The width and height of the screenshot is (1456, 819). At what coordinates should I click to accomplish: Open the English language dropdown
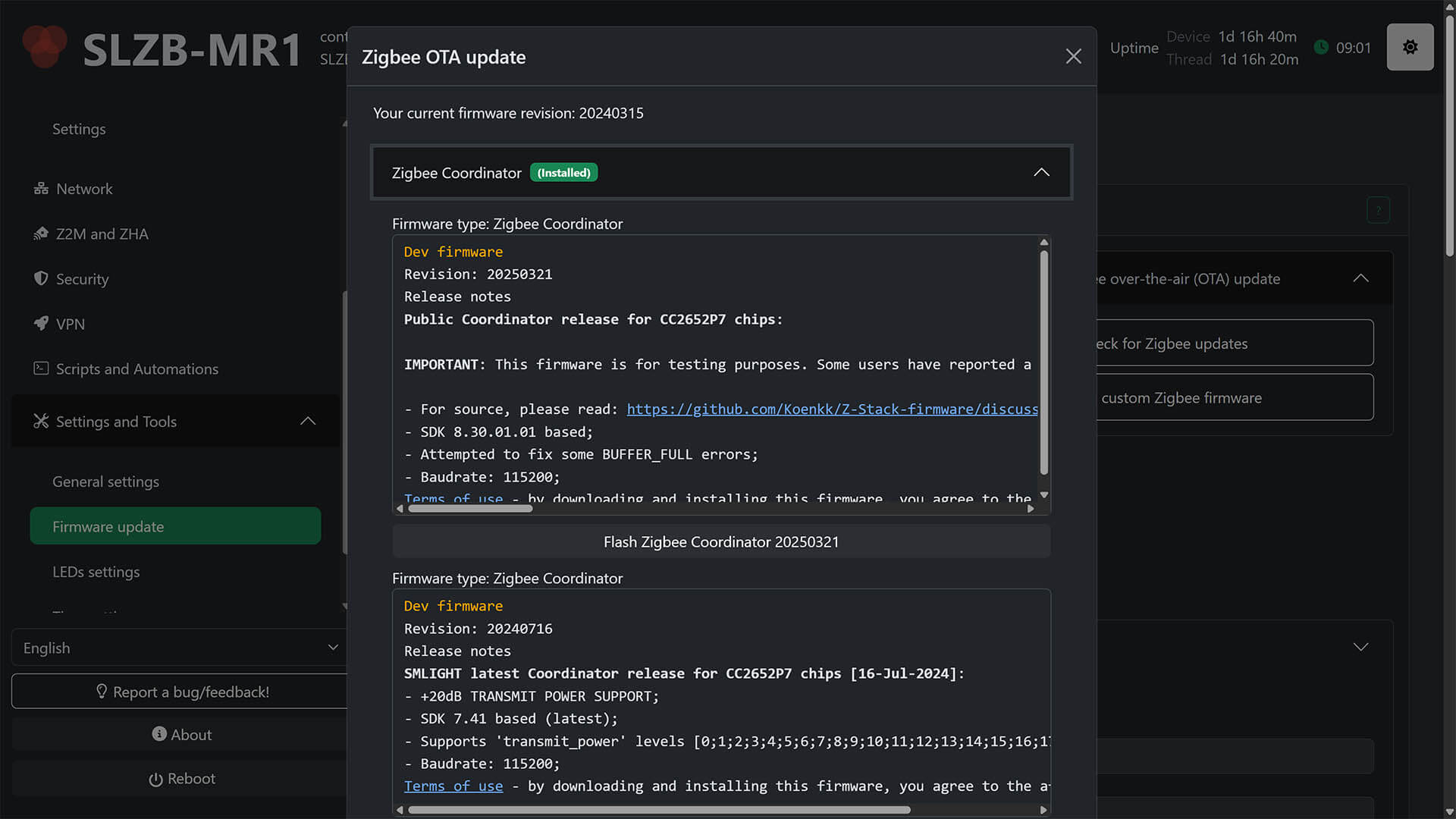pyautogui.click(x=180, y=648)
